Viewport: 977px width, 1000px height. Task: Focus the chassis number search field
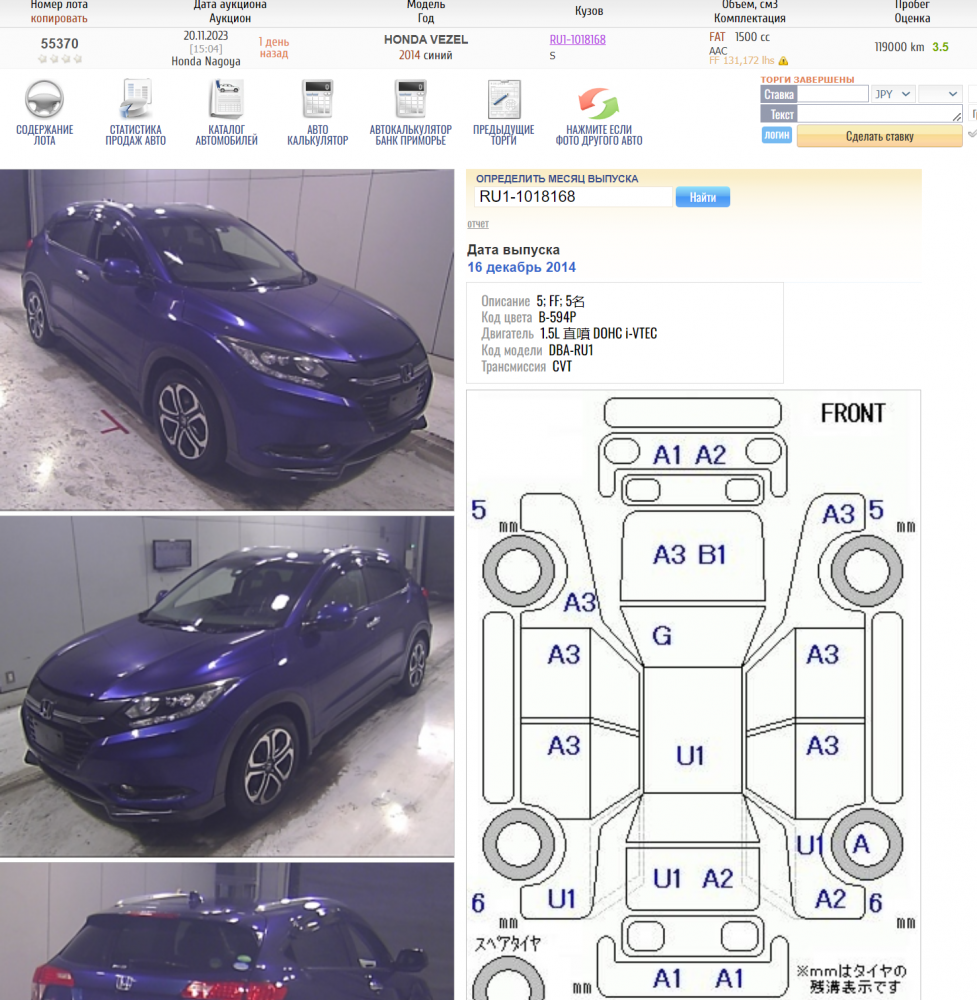pyautogui.click(x=572, y=197)
